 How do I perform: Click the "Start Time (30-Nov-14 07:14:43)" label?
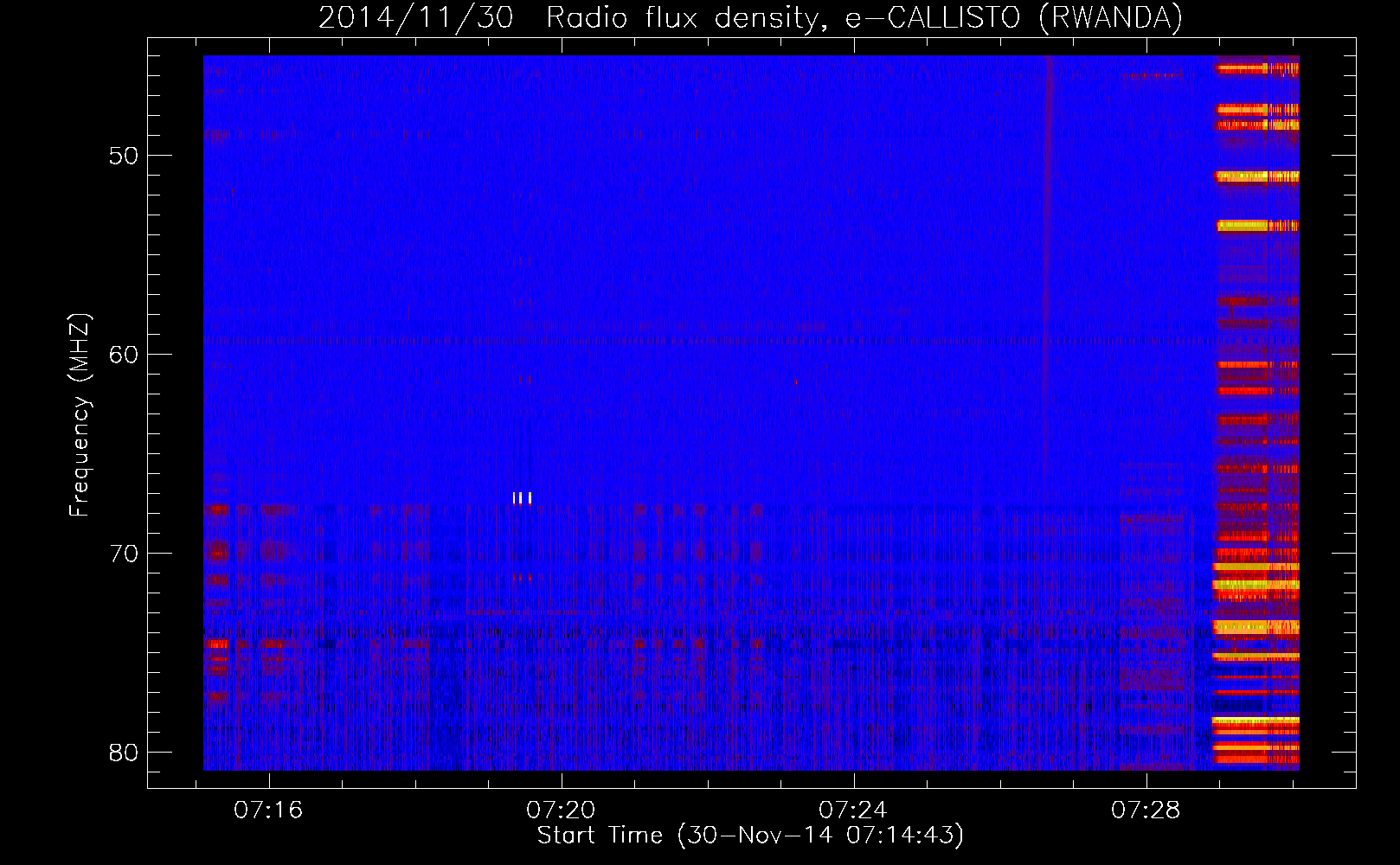750,836
